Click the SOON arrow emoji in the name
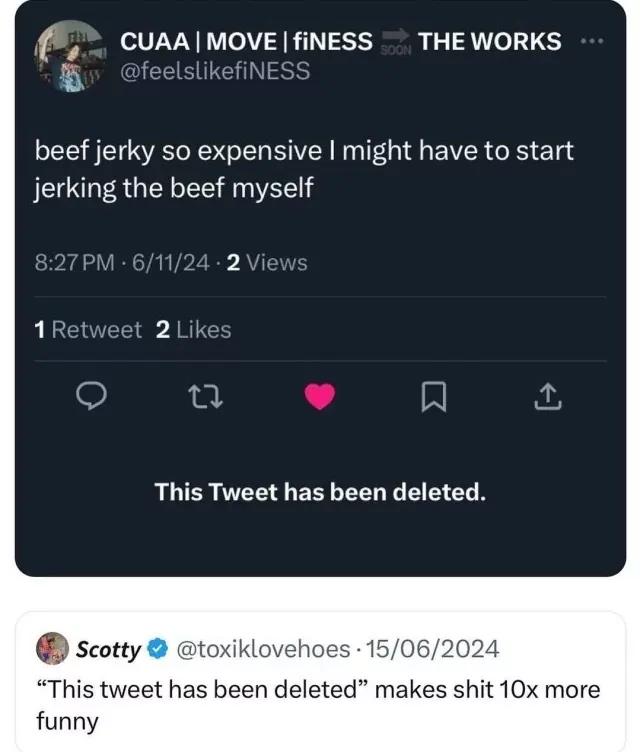The height and width of the screenshot is (752, 640). click(397, 43)
